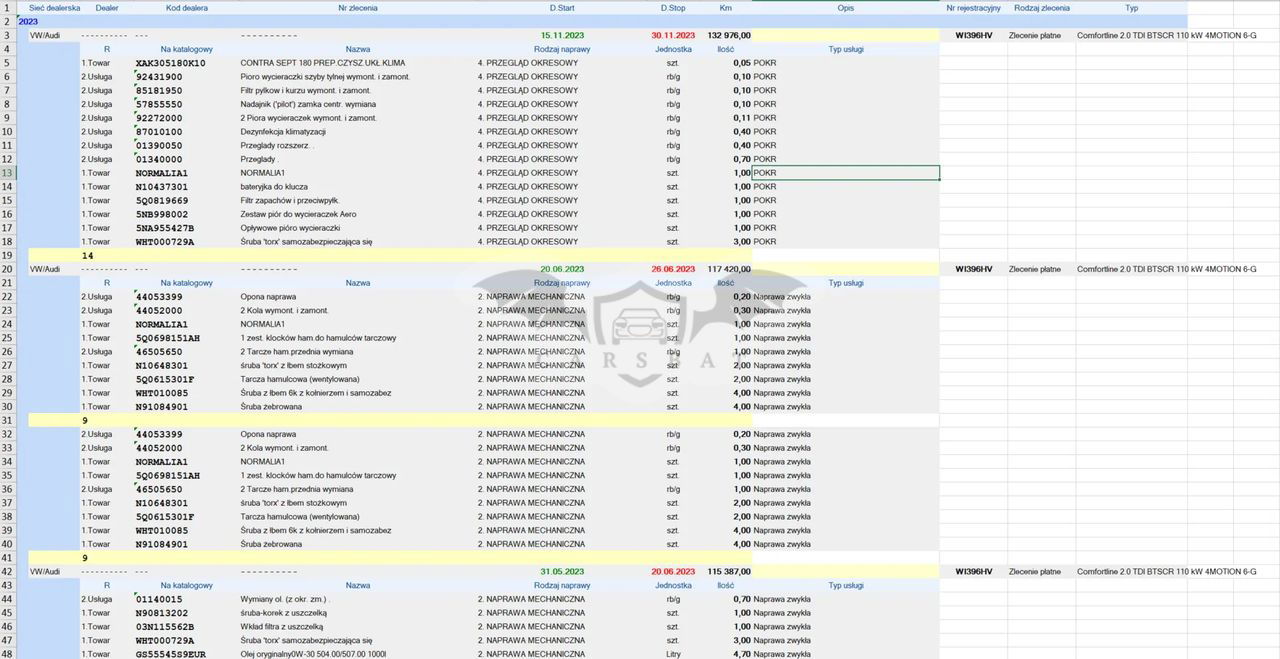Select row header number 1

[x=7, y=8]
